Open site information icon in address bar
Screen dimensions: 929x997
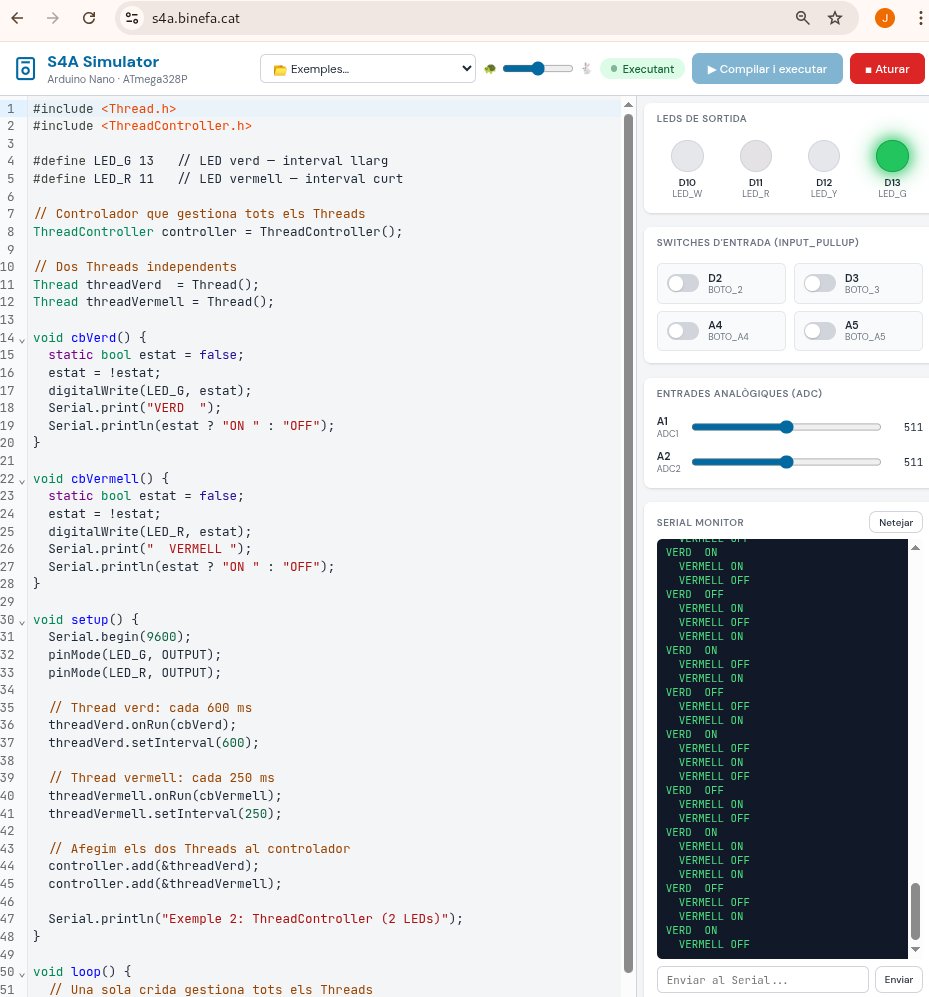133,18
